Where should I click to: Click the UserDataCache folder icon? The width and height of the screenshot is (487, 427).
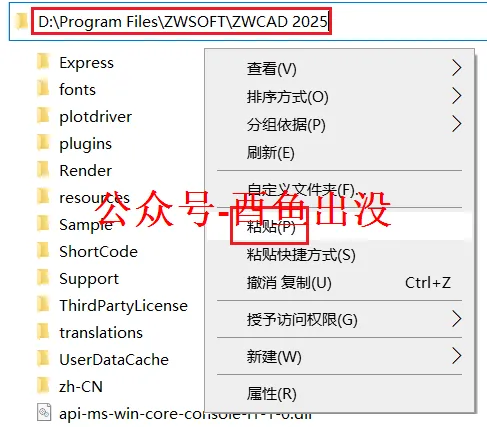point(44,359)
